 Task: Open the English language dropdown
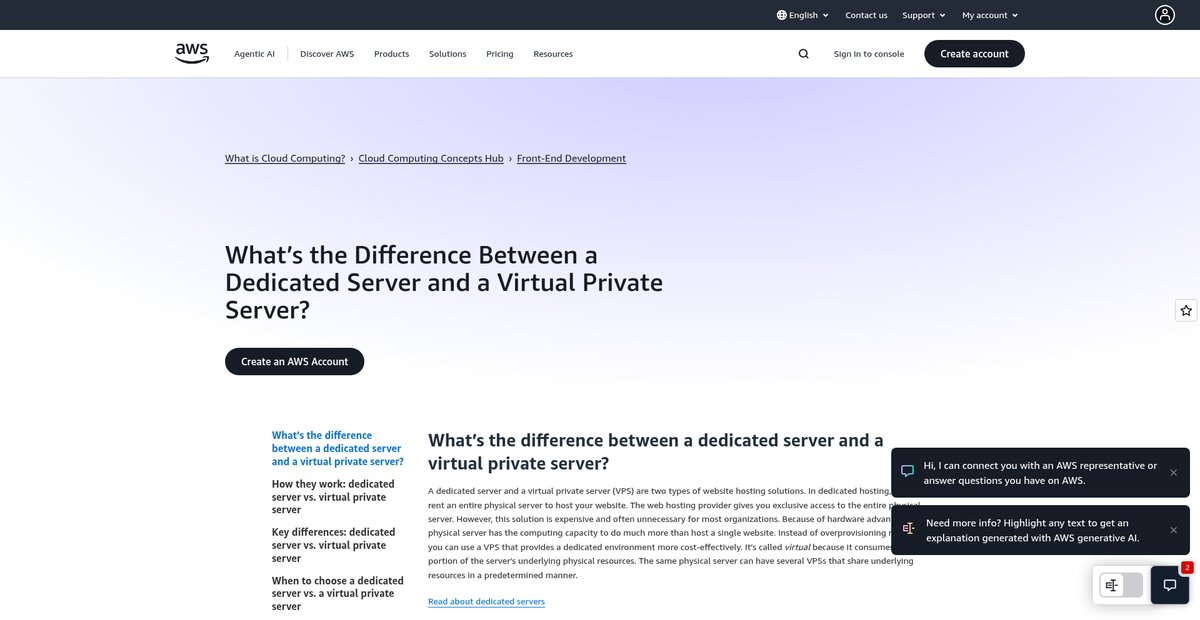coord(803,15)
